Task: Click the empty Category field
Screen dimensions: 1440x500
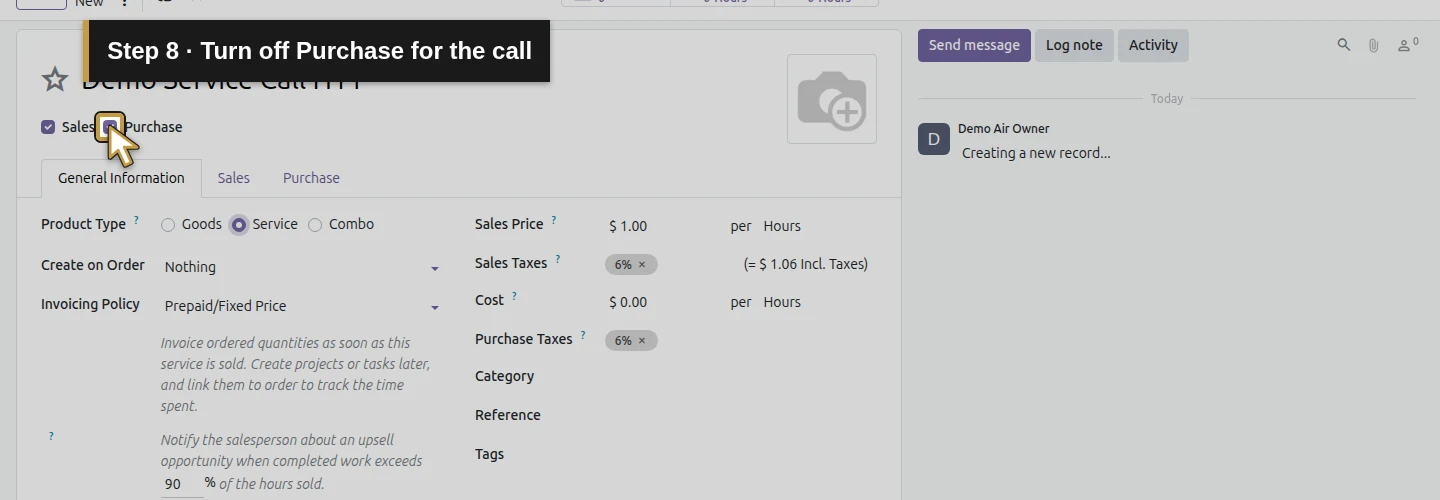Action: point(740,377)
